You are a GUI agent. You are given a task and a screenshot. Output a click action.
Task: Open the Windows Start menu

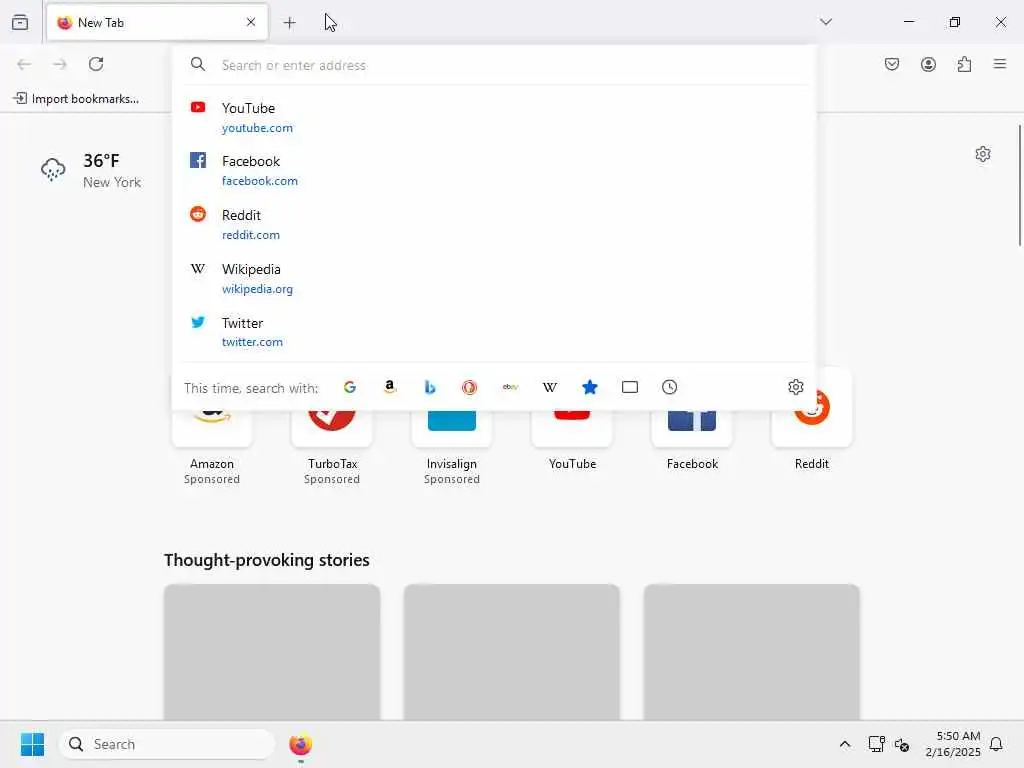pos(32,744)
